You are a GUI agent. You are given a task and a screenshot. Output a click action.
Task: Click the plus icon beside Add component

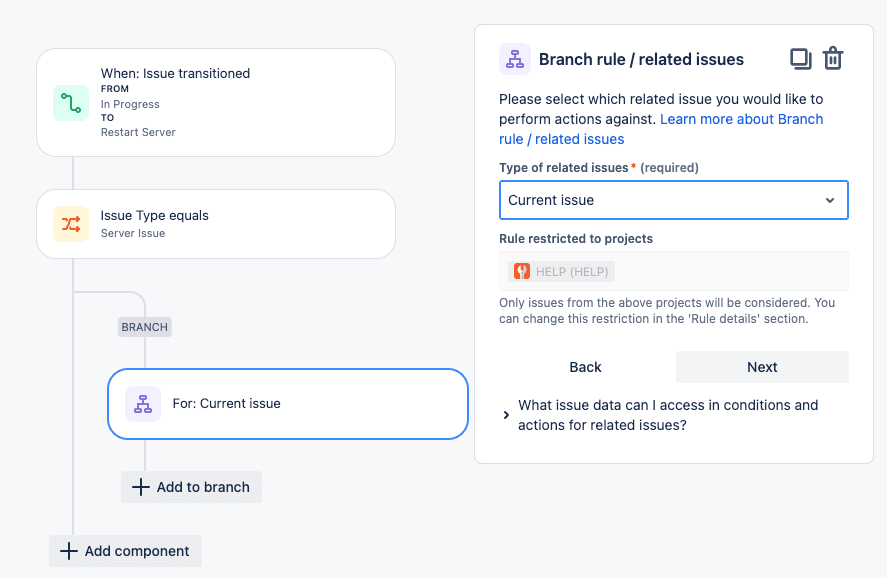[x=68, y=551]
